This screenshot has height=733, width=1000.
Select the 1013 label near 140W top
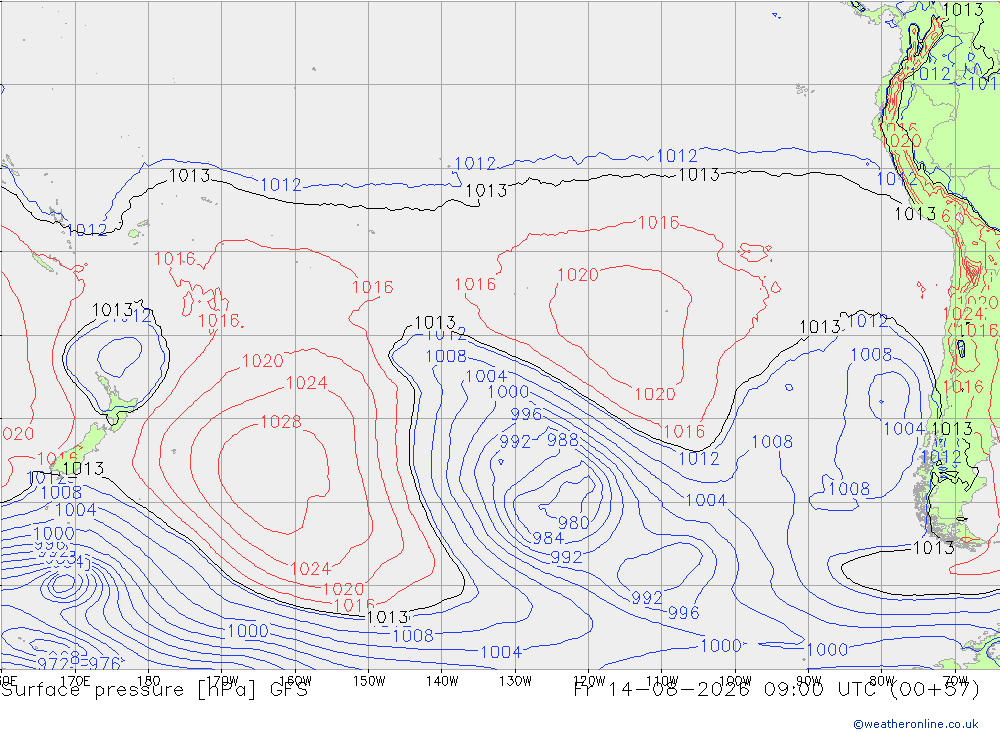click(x=486, y=191)
